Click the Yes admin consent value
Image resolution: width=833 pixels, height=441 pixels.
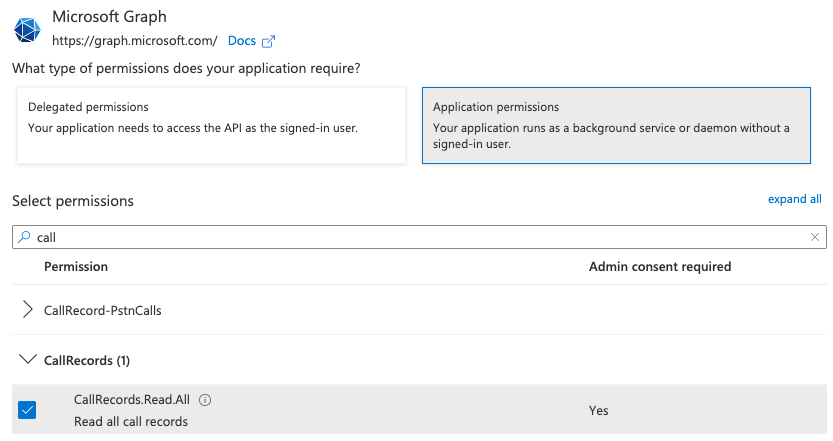click(x=598, y=410)
